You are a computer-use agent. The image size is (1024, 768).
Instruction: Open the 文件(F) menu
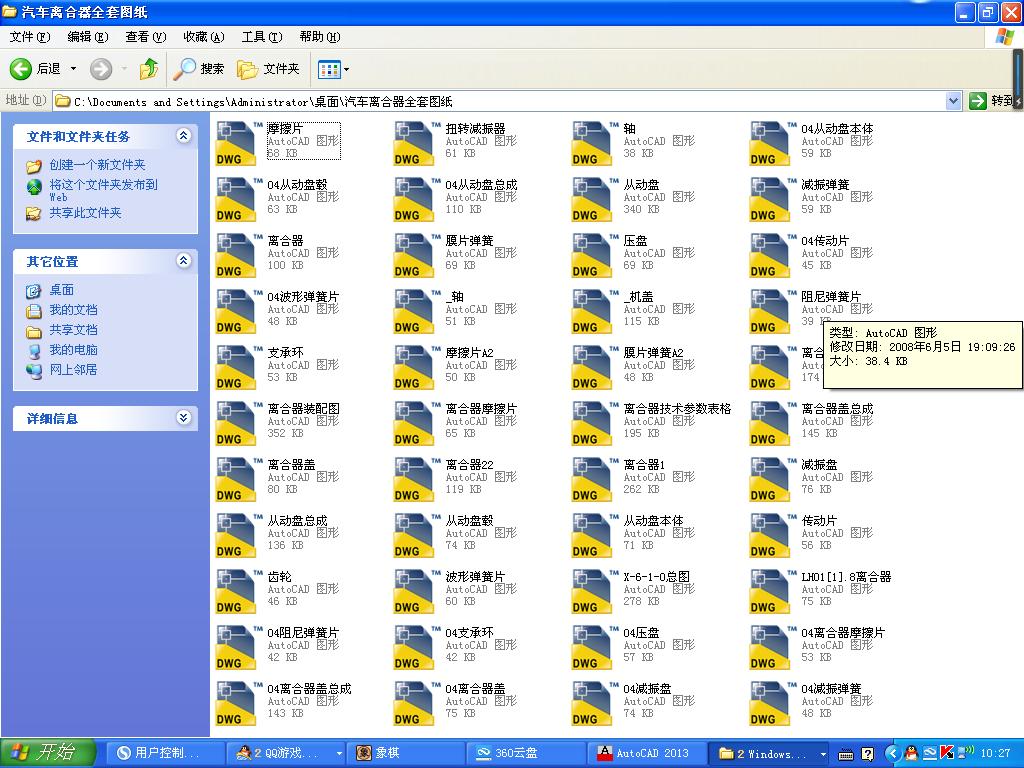(x=29, y=37)
